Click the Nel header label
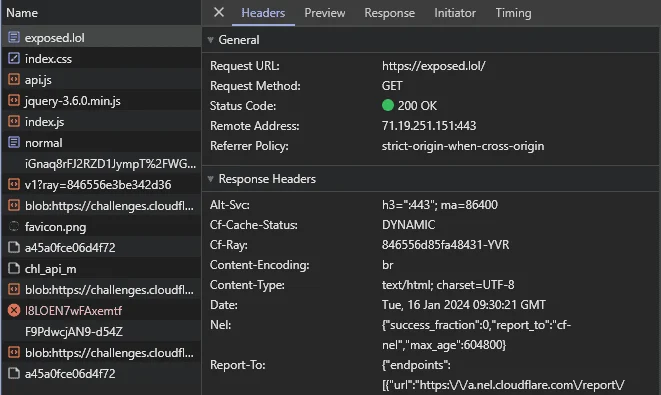 220,325
